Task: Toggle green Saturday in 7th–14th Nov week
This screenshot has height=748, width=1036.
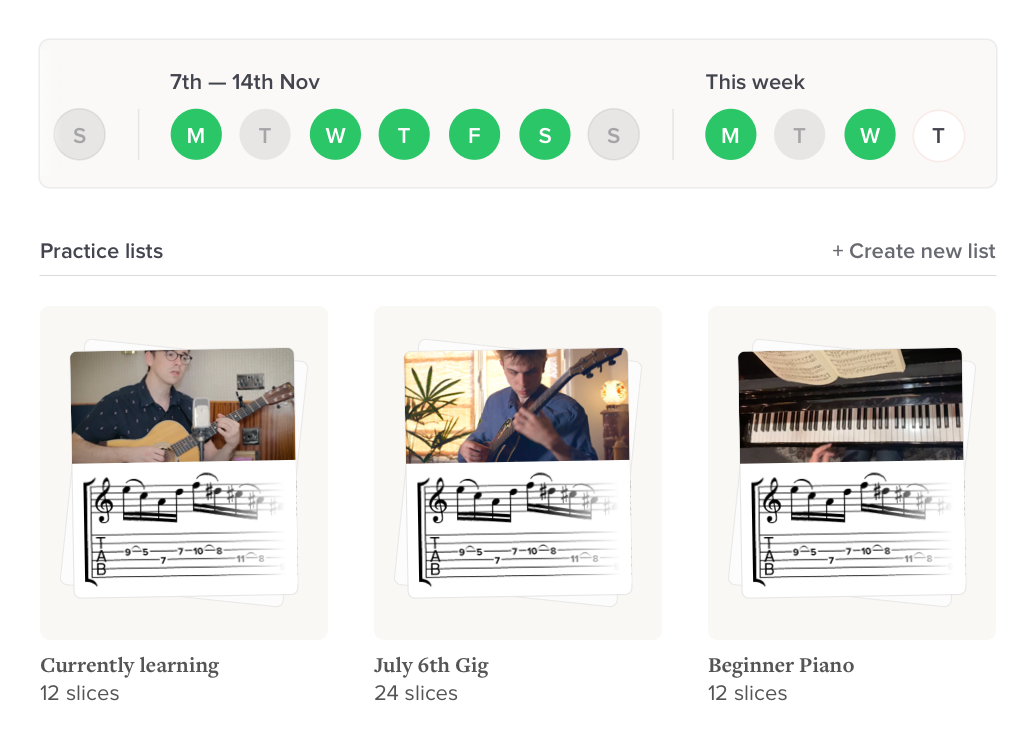Action: click(545, 135)
